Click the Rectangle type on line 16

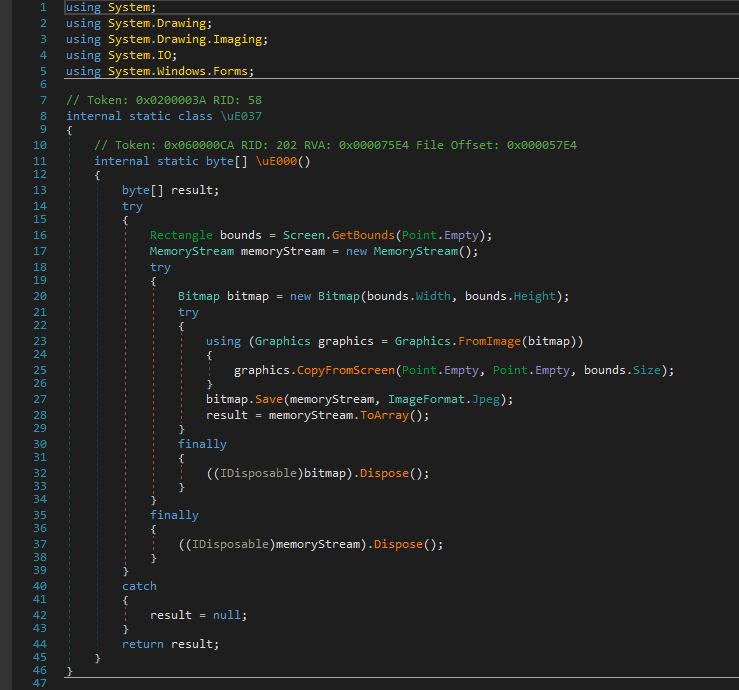[181, 235]
